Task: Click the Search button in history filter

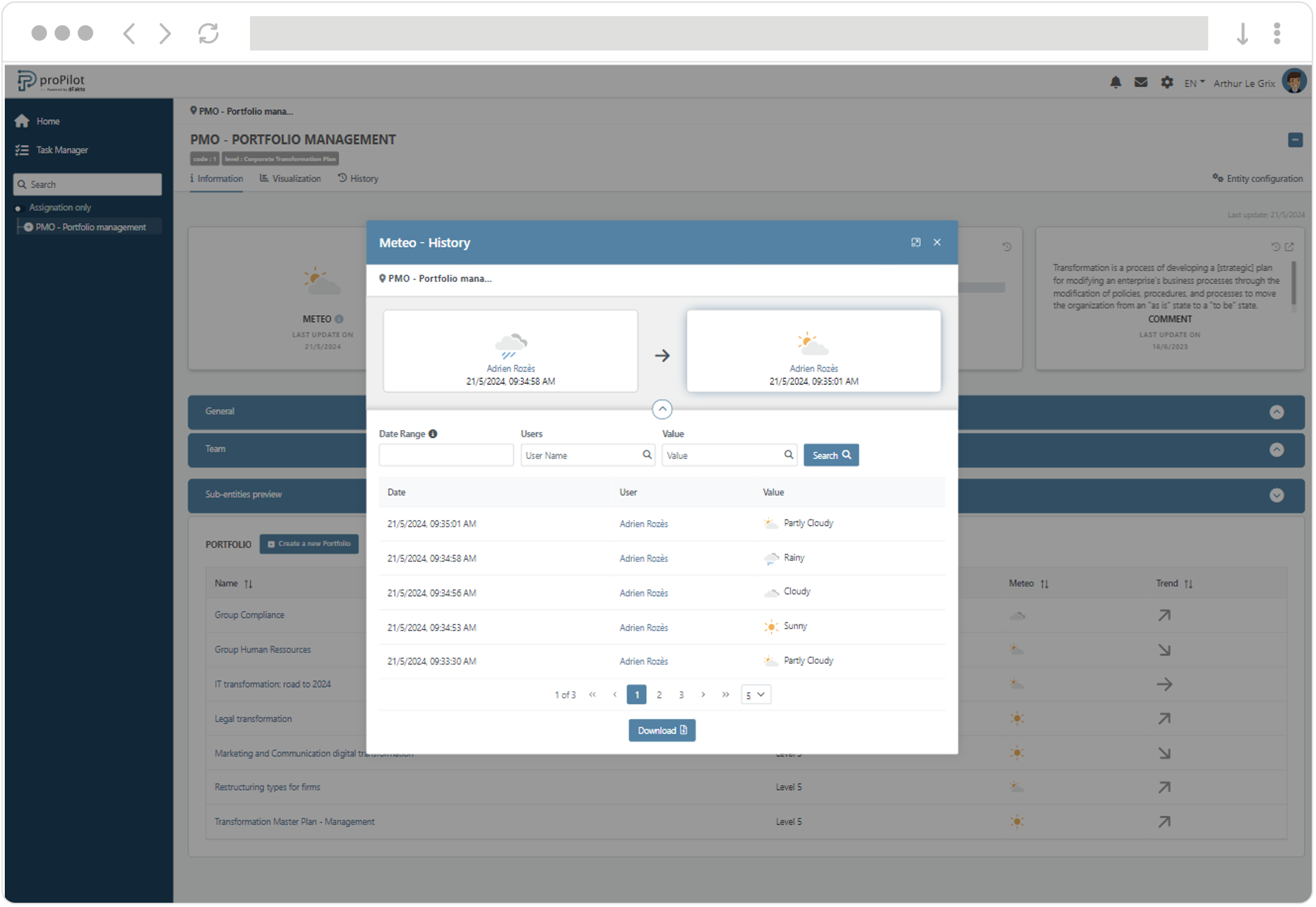Action: coord(832,455)
